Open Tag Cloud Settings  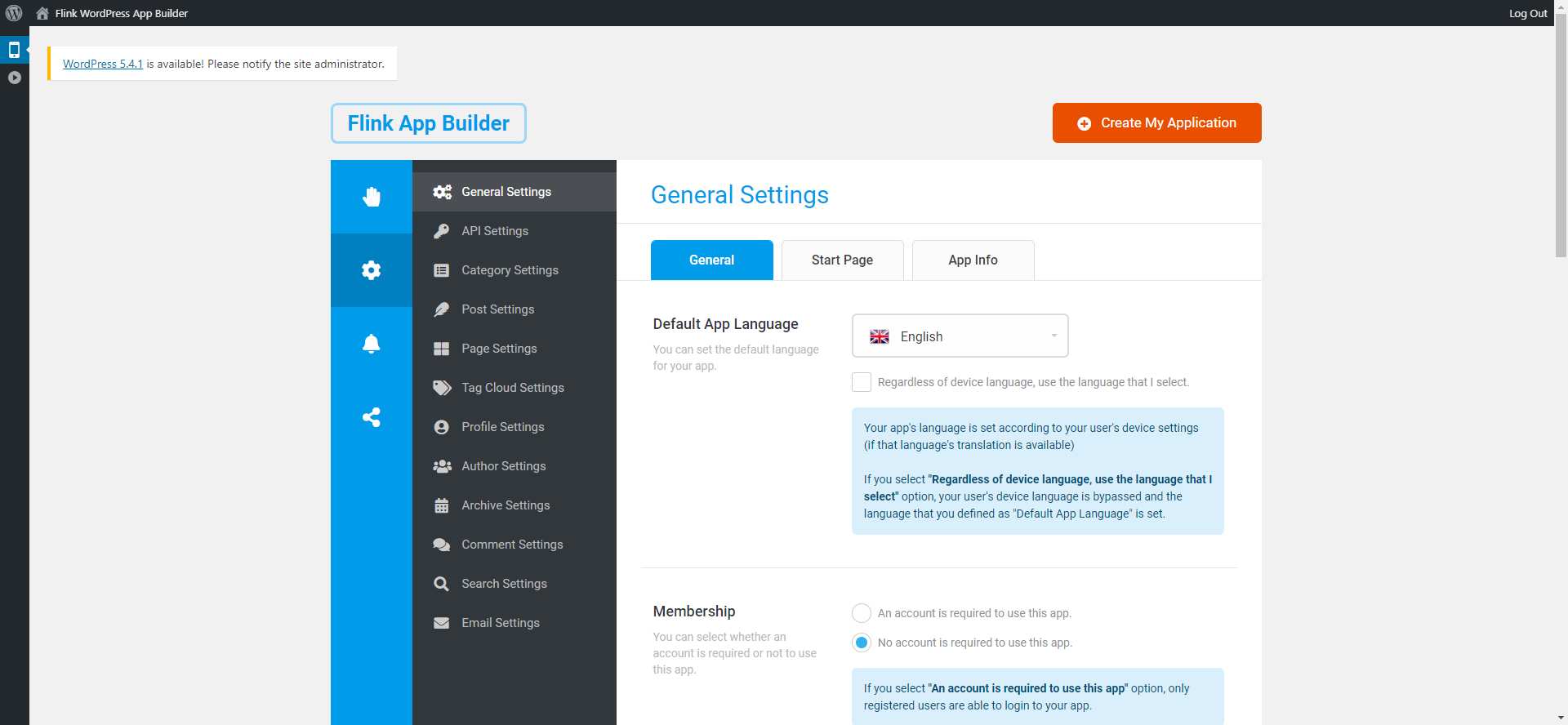[x=514, y=388]
